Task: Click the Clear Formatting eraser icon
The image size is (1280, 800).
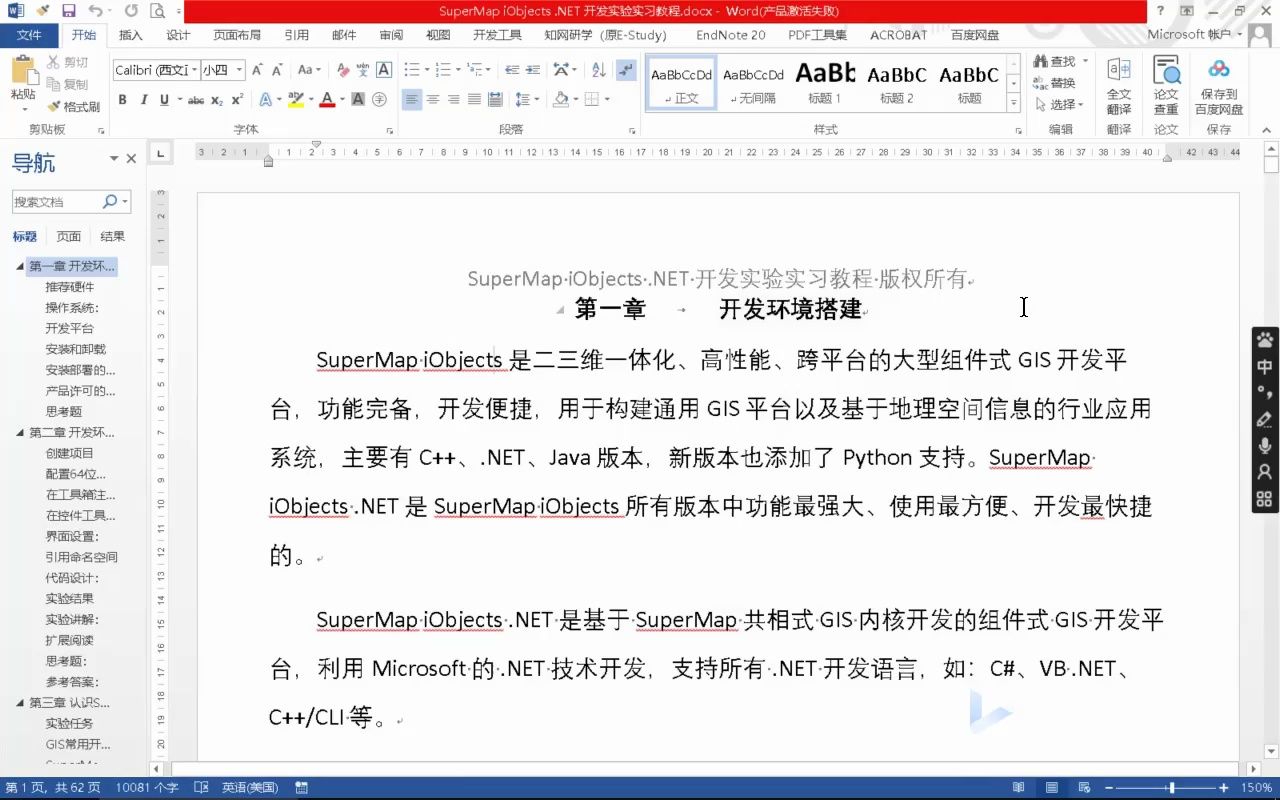Action: 343,70
